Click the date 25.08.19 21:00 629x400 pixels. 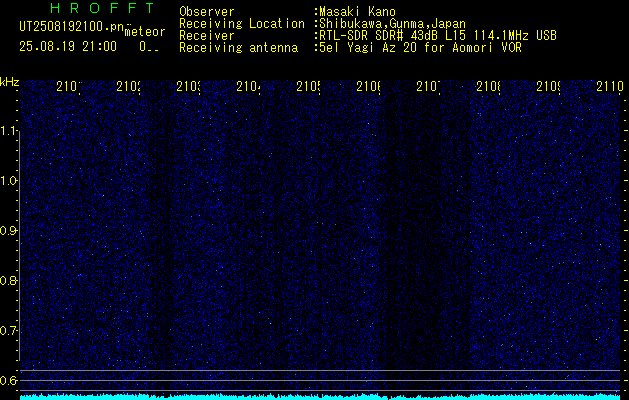68,47
